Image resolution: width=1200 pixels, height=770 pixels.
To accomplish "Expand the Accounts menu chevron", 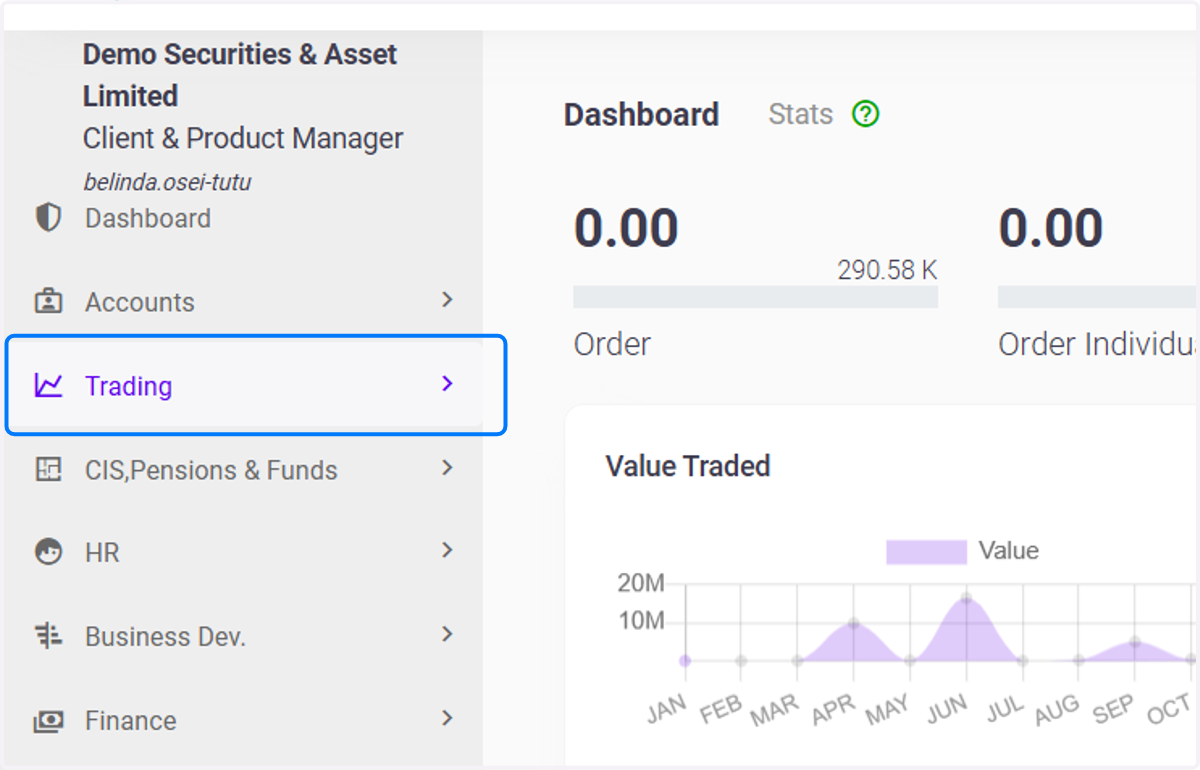I will (x=447, y=300).
